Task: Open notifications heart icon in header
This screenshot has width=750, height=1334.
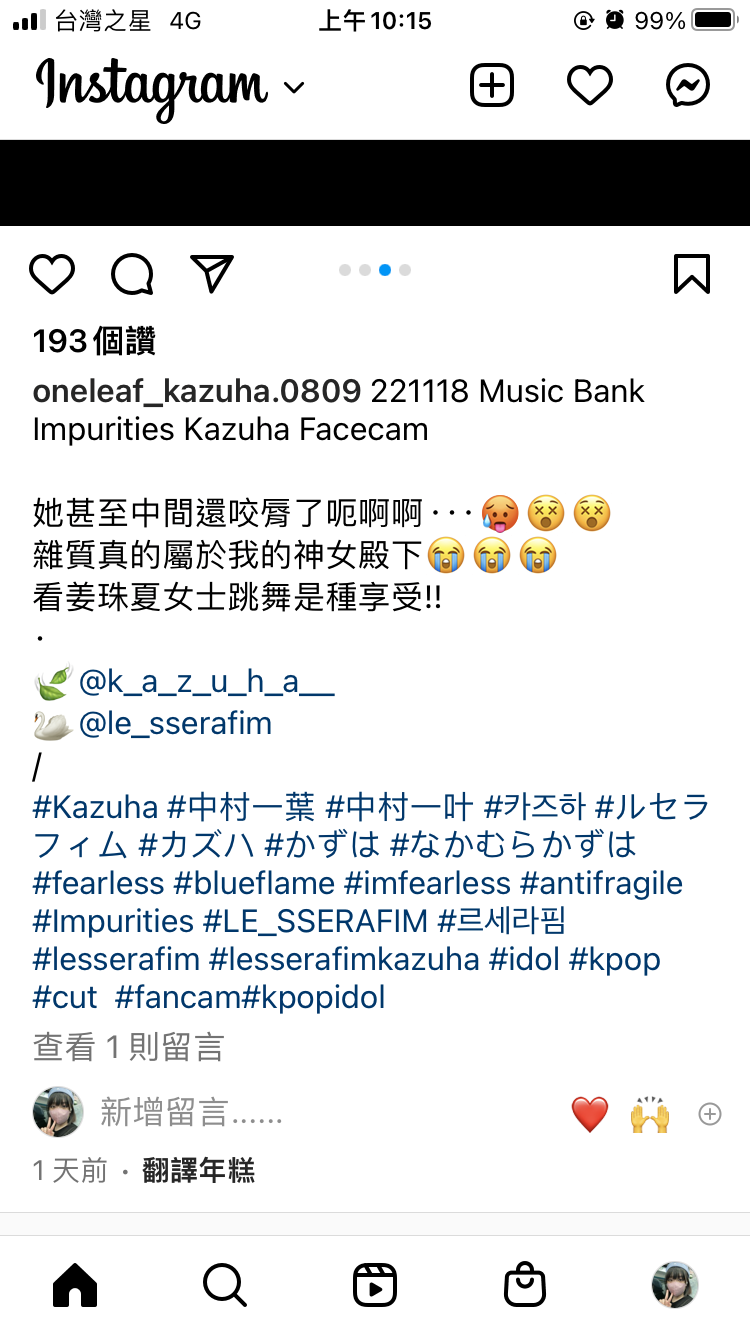Action: pyautogui.click(x=590, y=86)
